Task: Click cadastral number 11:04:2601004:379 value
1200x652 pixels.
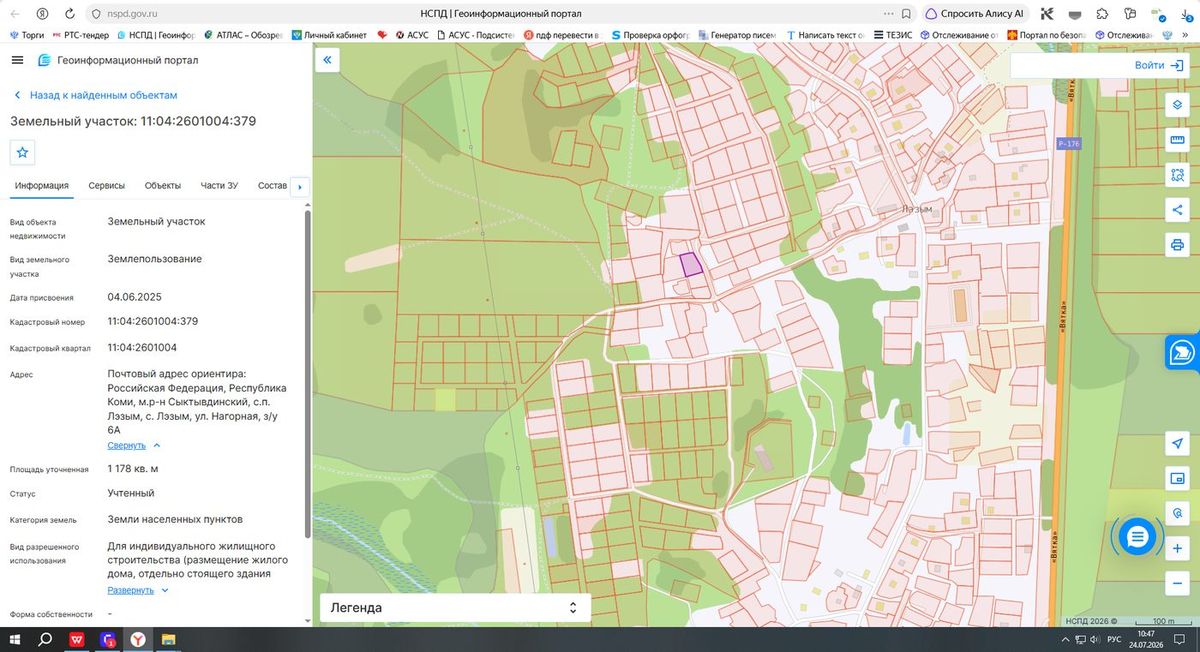Action: pyautogui.click(x=152, y=322)
